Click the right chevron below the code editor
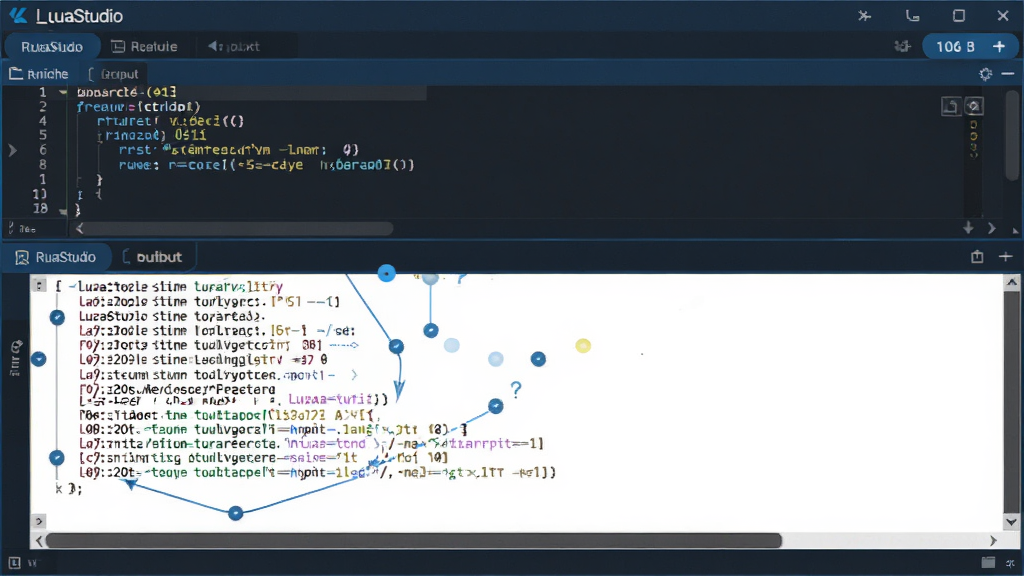 point(992,228)
